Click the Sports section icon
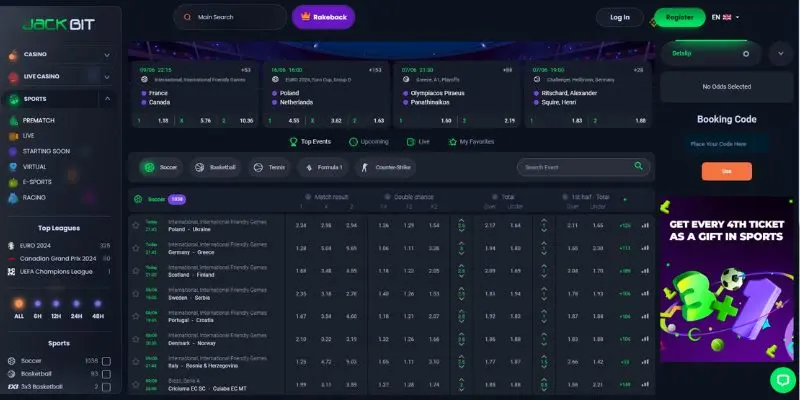 pos(14,99)
